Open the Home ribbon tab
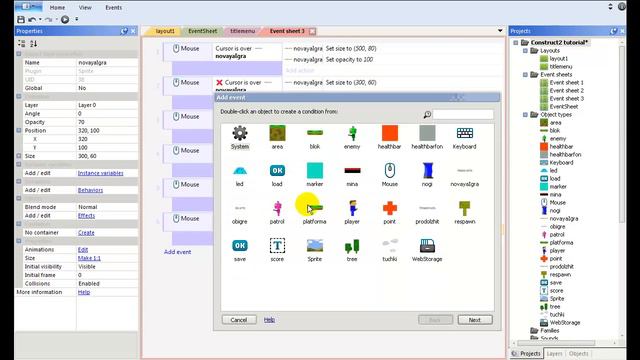This screenshot has height=360, width=640. (x=57, y=7)
